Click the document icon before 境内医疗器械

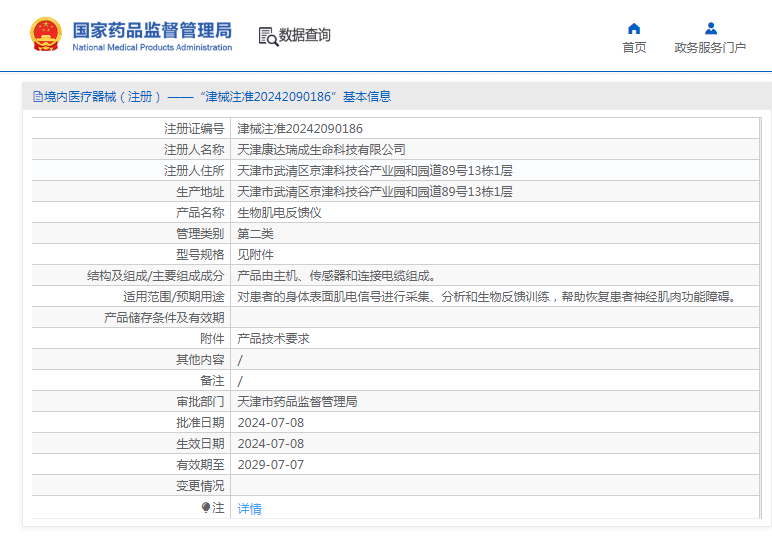tap(38, 96)
